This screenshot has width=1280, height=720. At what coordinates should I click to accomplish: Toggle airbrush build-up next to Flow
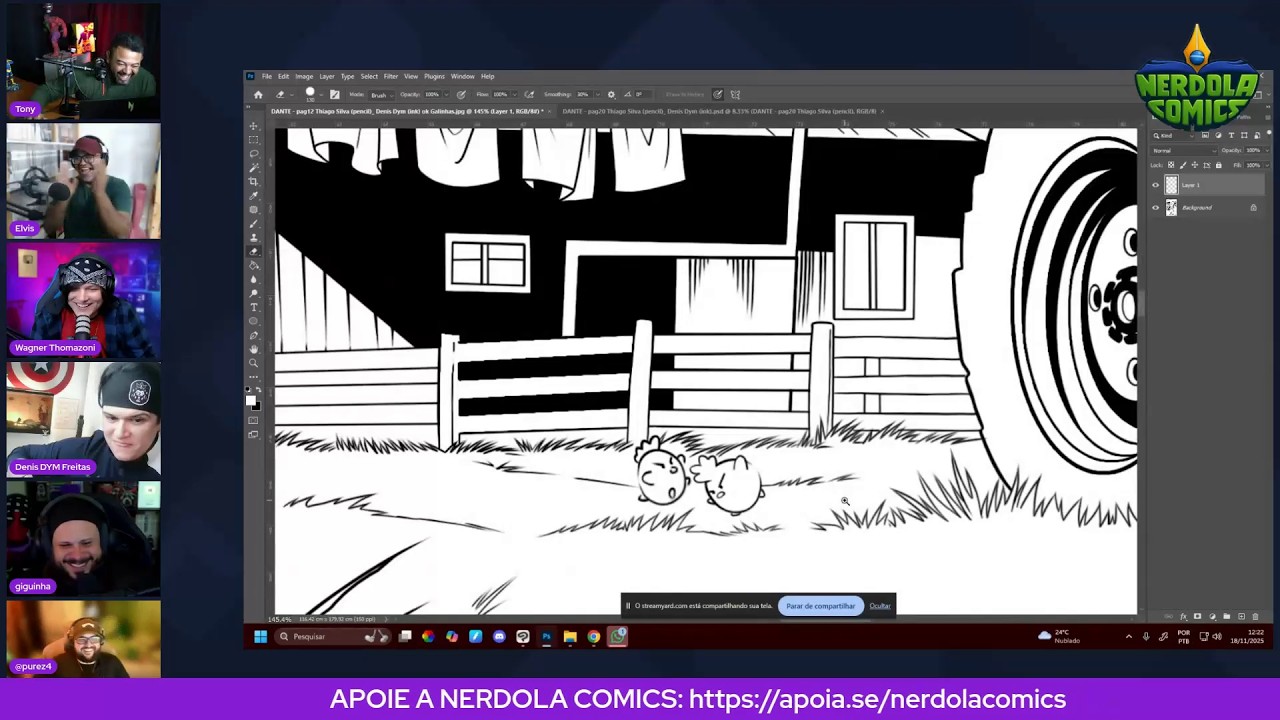(529, 95)
